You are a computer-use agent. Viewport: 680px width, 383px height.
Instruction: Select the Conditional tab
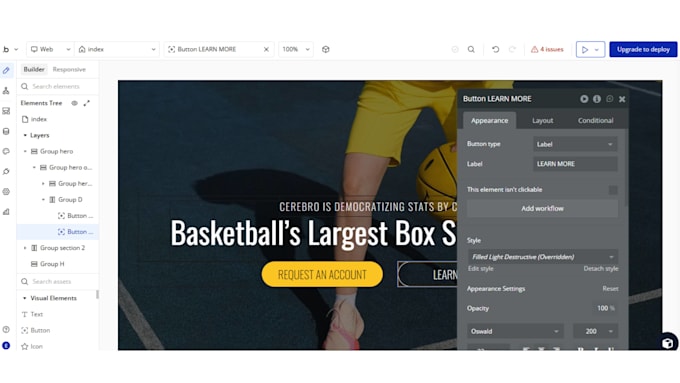click(x=595, y=121)
